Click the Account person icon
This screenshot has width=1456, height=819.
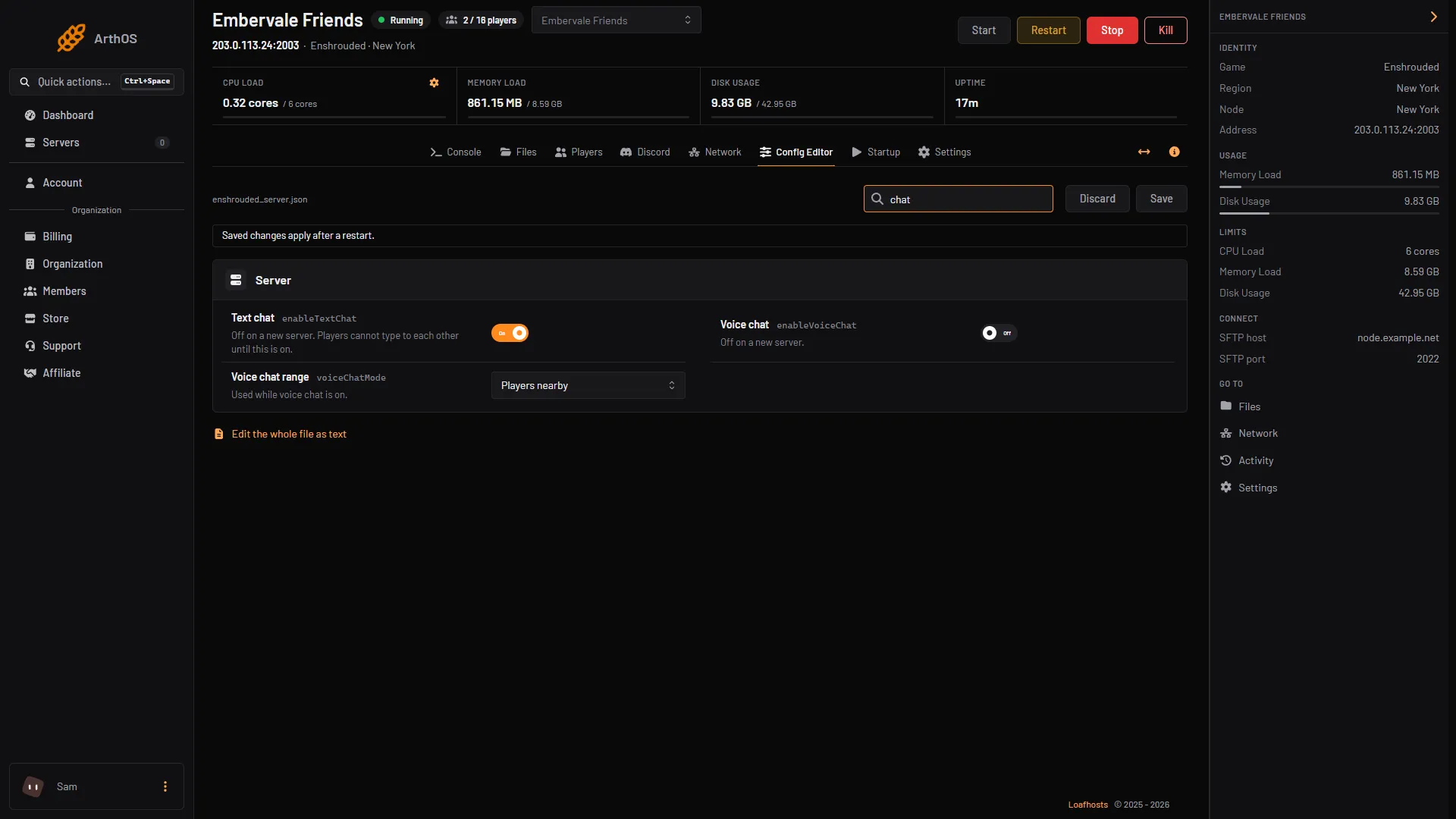tap(30, 183)
